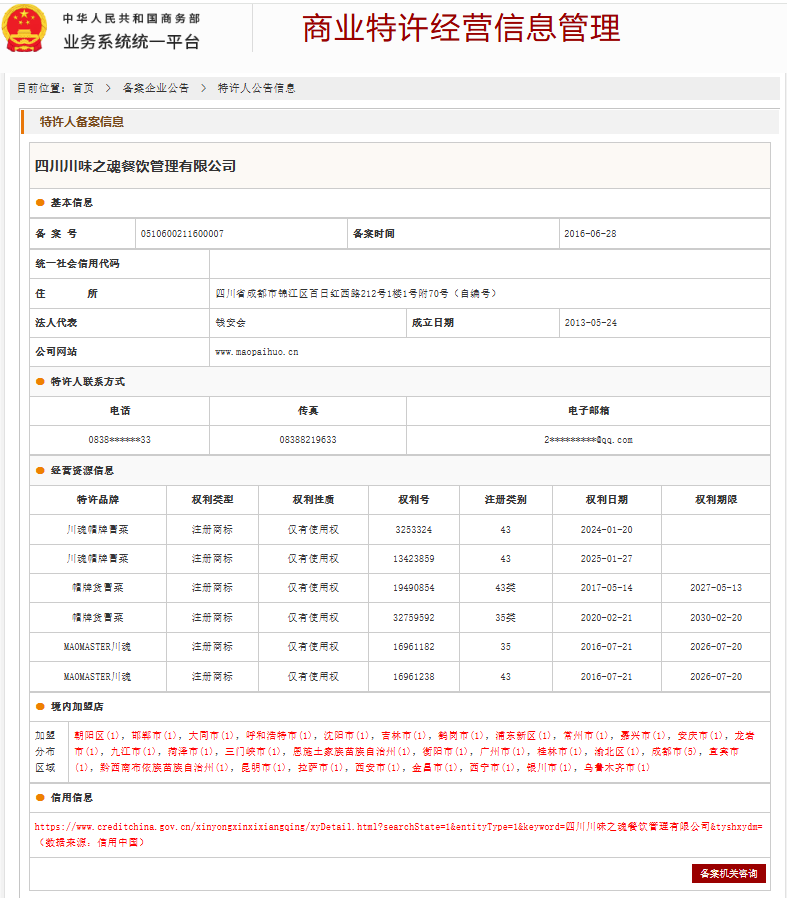Click right number 3253324

click(414, 530)
